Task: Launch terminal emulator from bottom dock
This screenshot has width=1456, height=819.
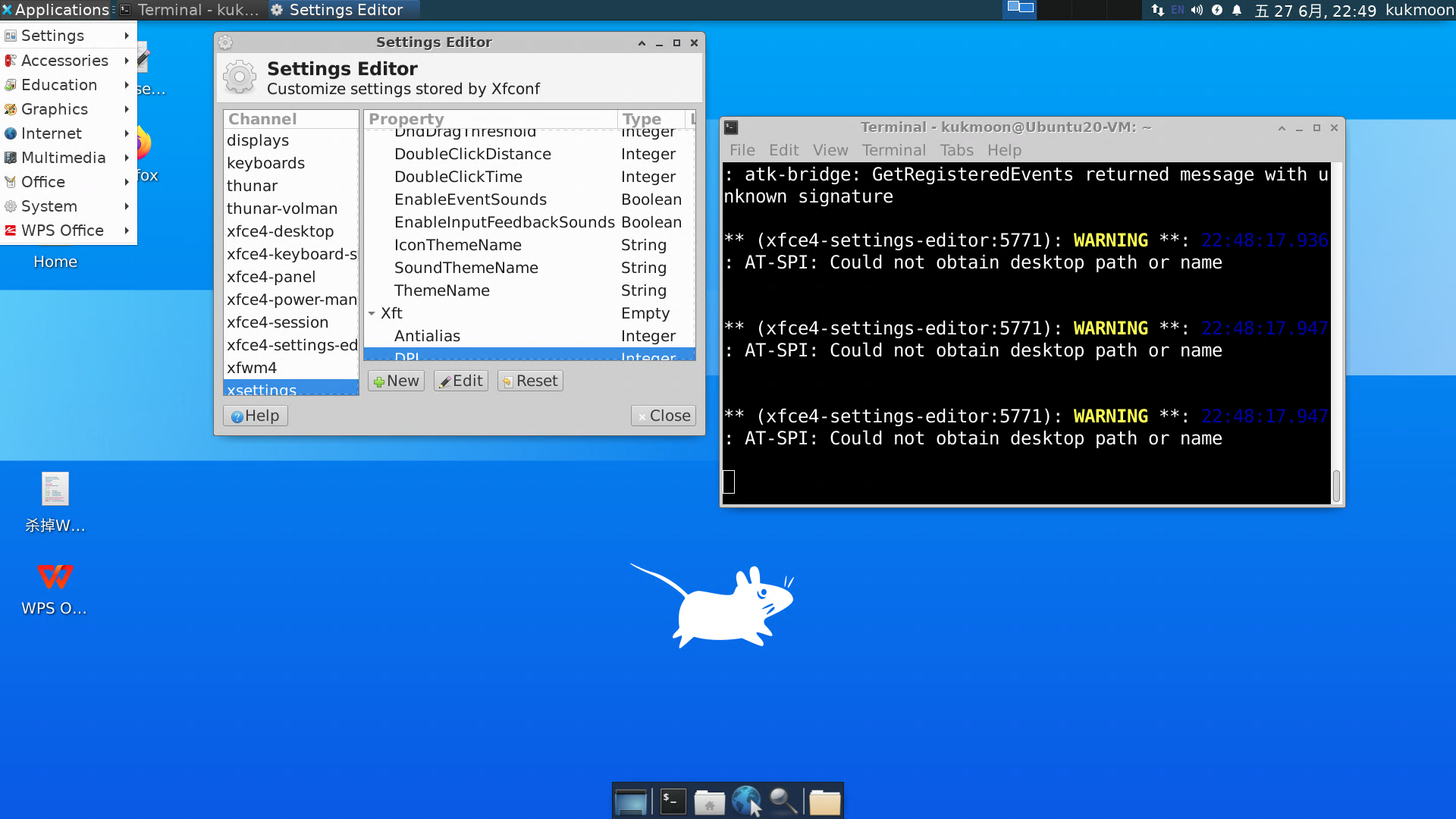Action: click(x=673, y=802)
